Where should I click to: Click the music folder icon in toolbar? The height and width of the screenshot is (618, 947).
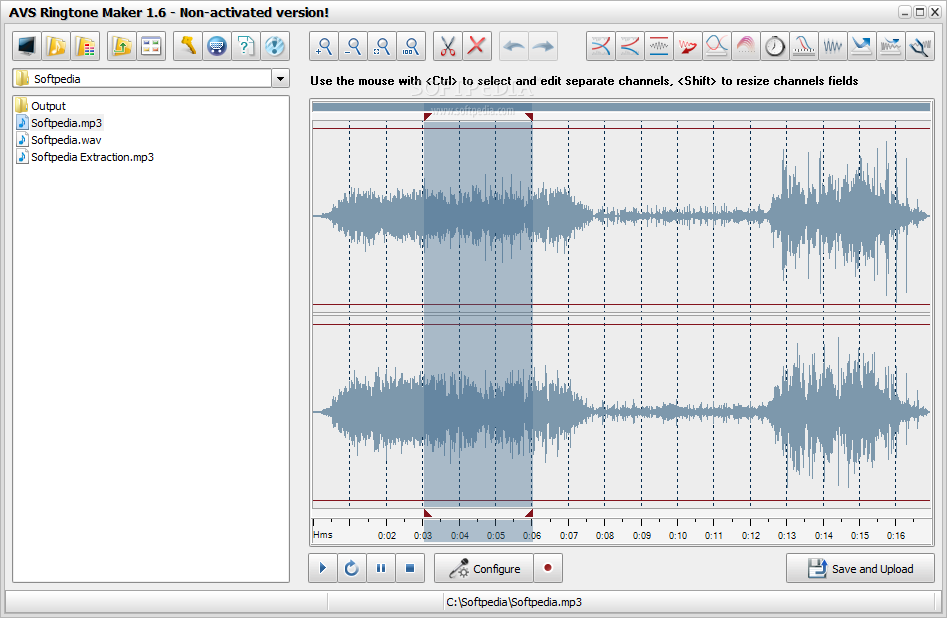pos(57,46)
